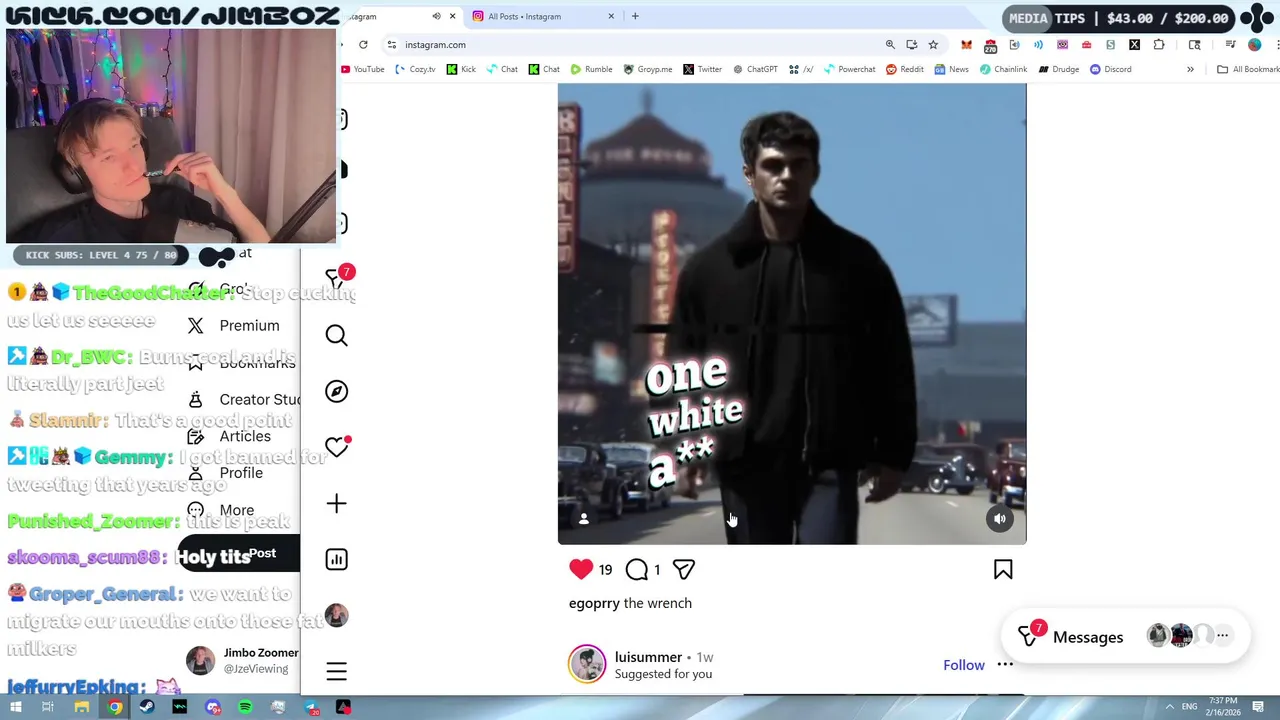Viewport: 1280px width, 720px height.
Task: Open YouTube bookmark
Action: (362, 69)
